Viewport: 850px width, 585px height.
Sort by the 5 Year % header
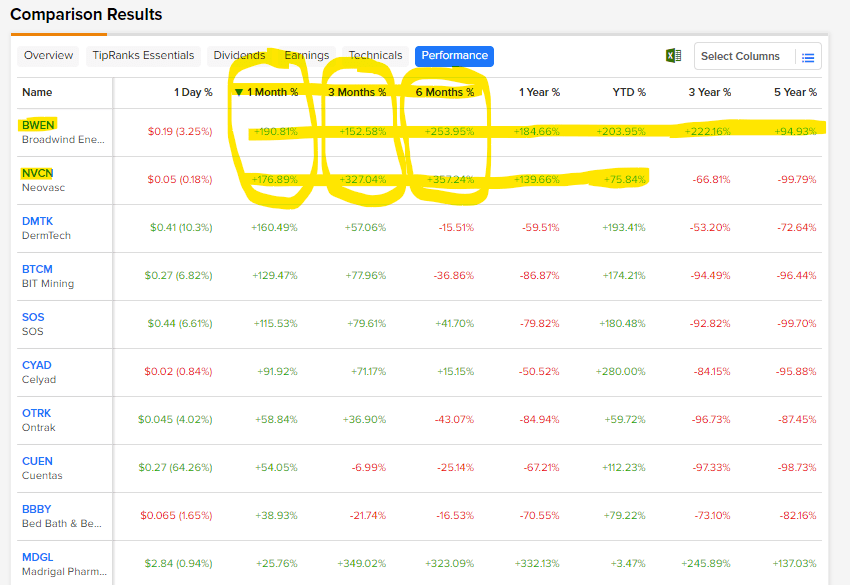[x=794, y=92]
